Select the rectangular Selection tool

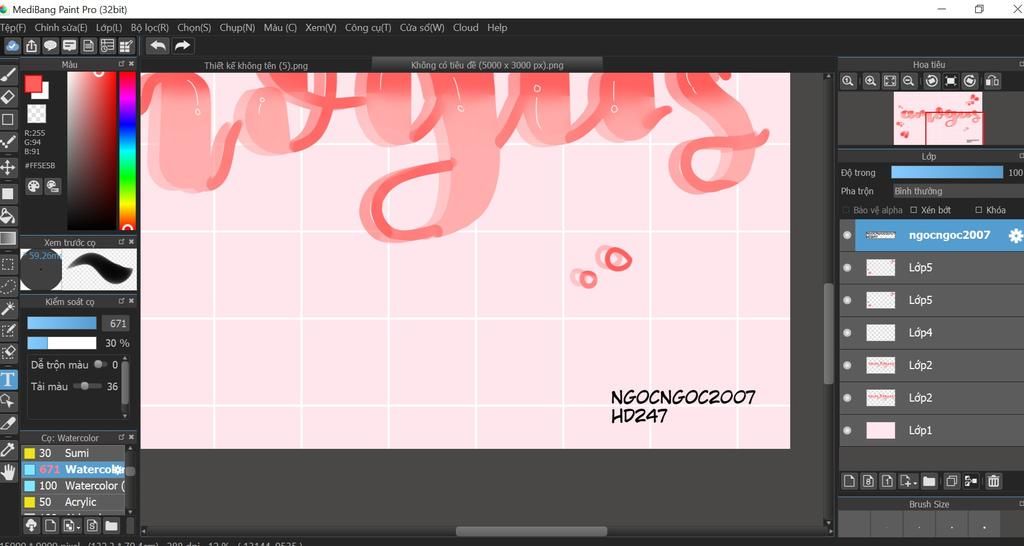tap(8, 264)
